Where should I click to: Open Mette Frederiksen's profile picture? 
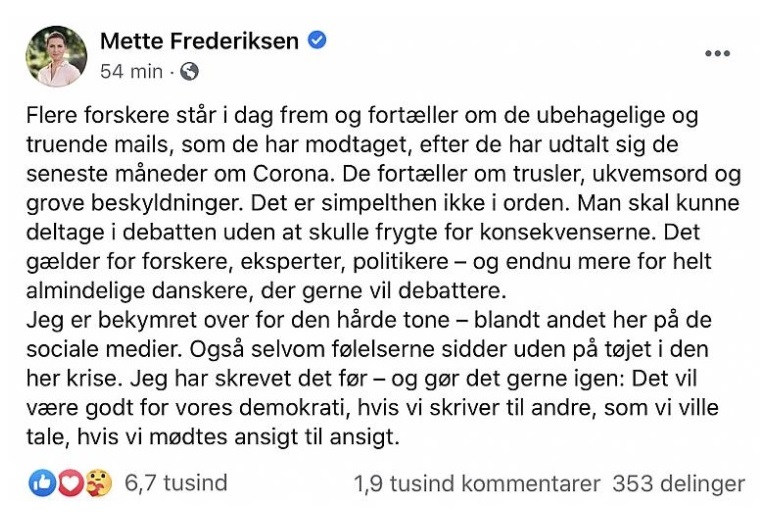pyautogui.click(x=57, y=56)
